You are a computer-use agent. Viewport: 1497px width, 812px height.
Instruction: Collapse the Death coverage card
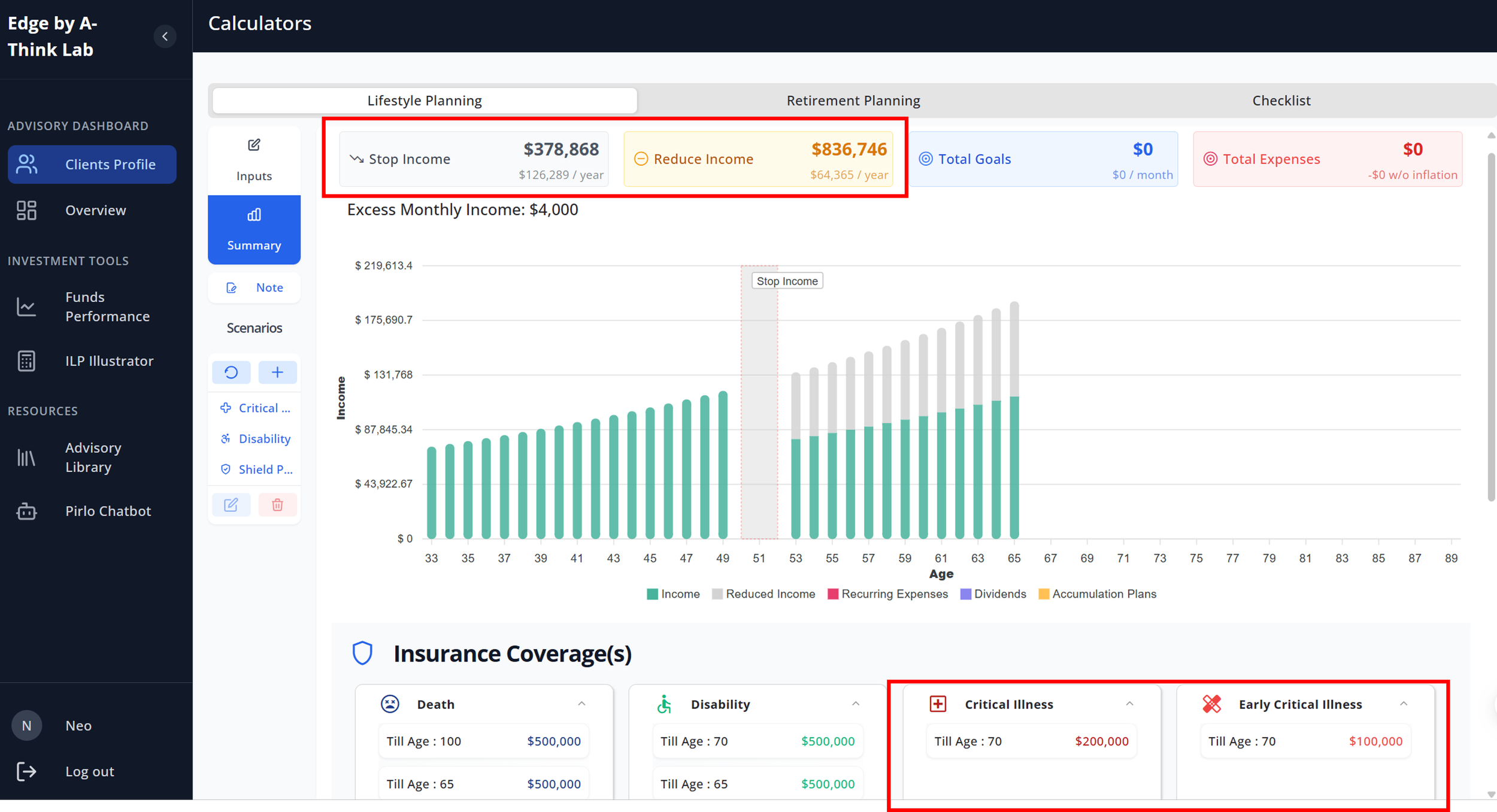tap(581, 704)
